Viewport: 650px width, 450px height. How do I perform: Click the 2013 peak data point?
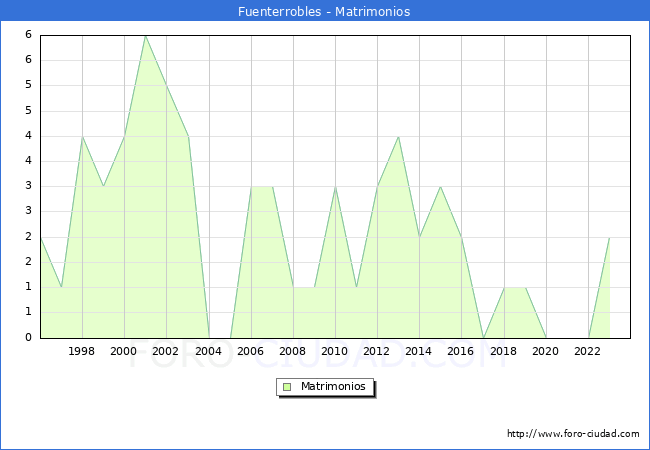(x=398, y=136)
